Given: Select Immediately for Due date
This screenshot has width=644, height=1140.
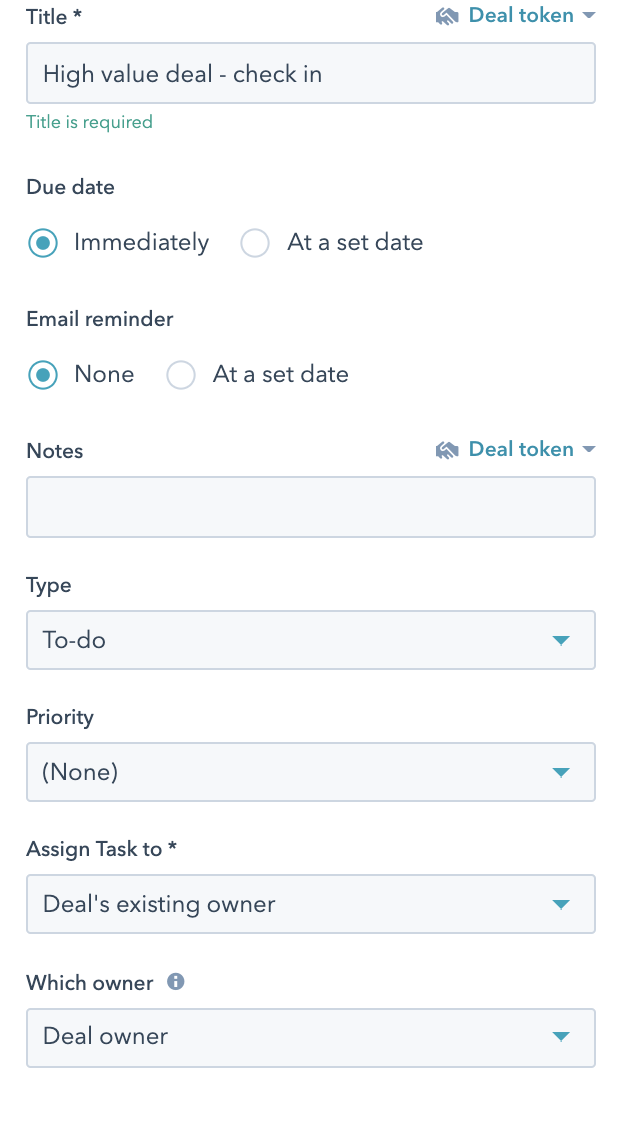Looking at the screenshot, I should point(43,243).
